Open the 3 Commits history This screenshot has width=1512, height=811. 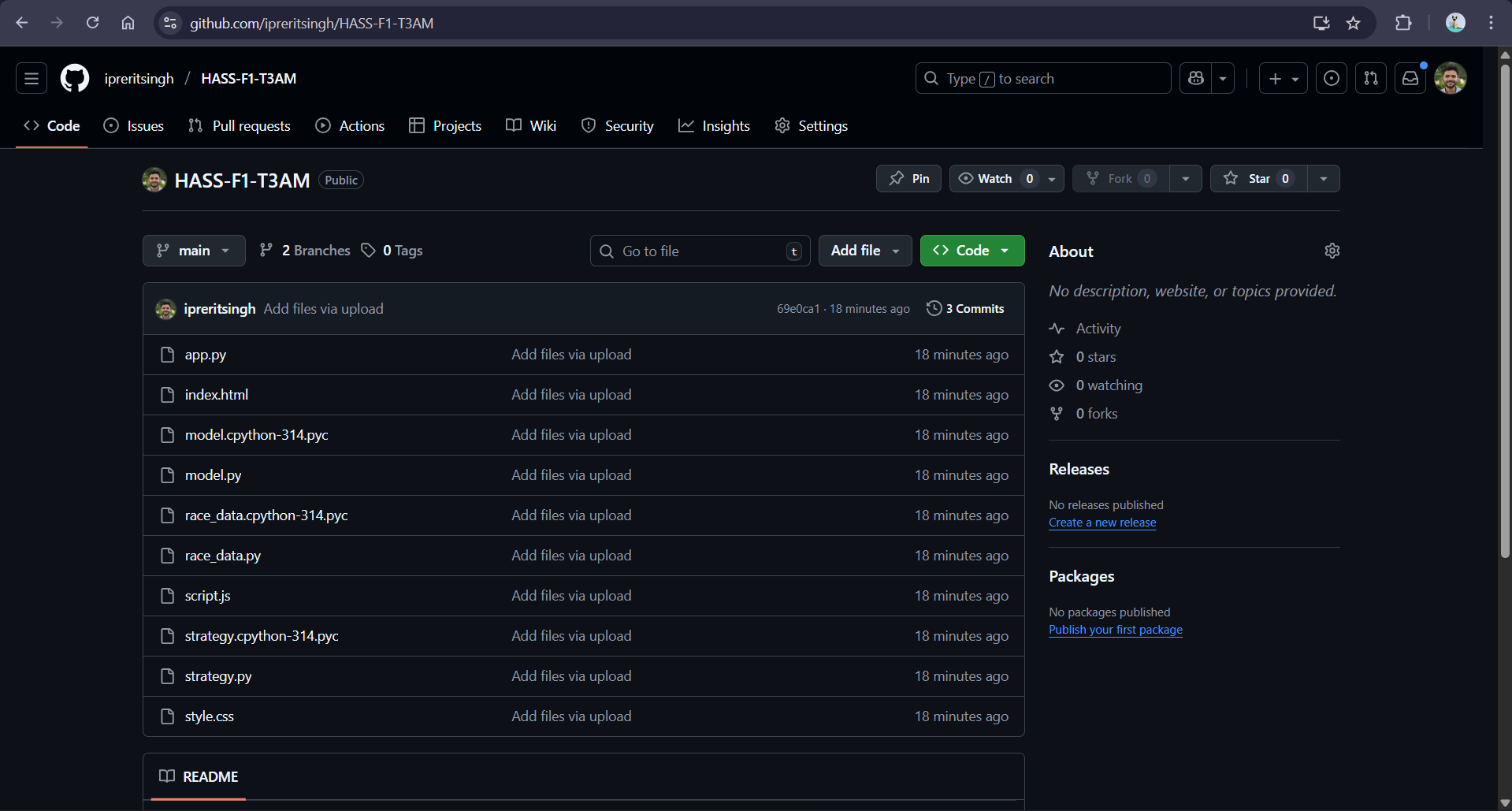[x=966, y=309]
